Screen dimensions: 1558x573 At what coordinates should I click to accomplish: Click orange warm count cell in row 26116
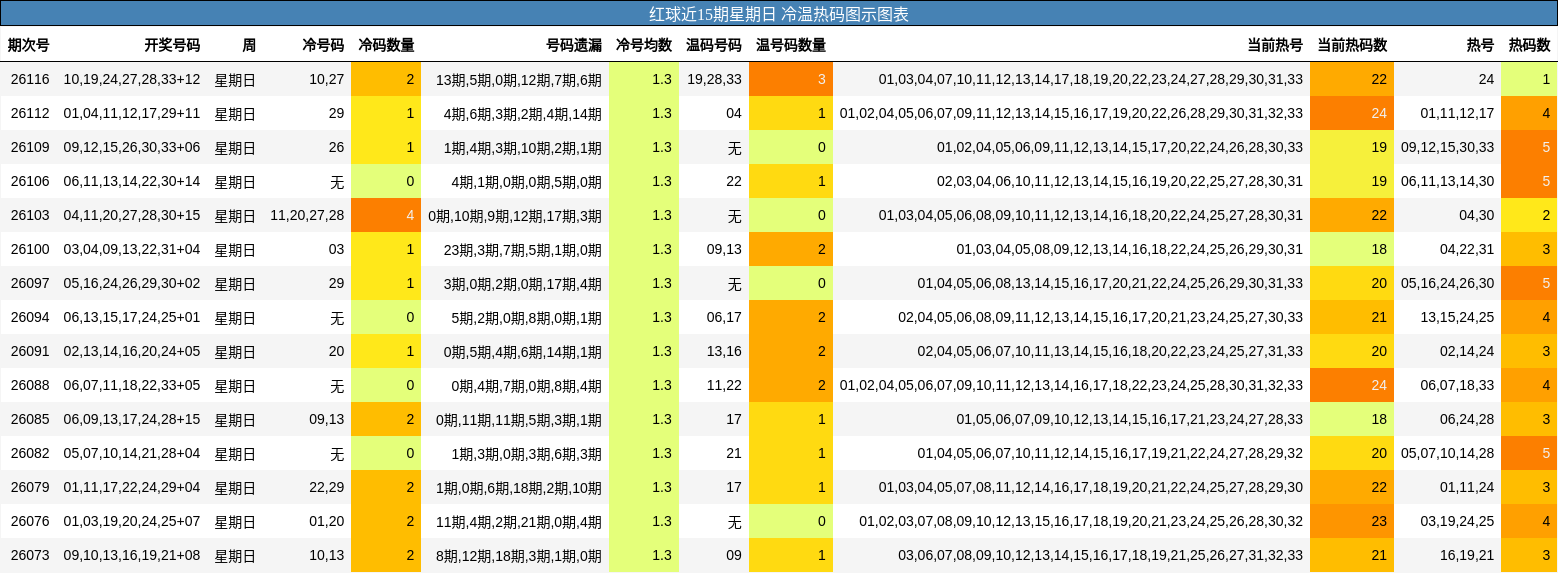pyautogui.click(x=791, y=79)
